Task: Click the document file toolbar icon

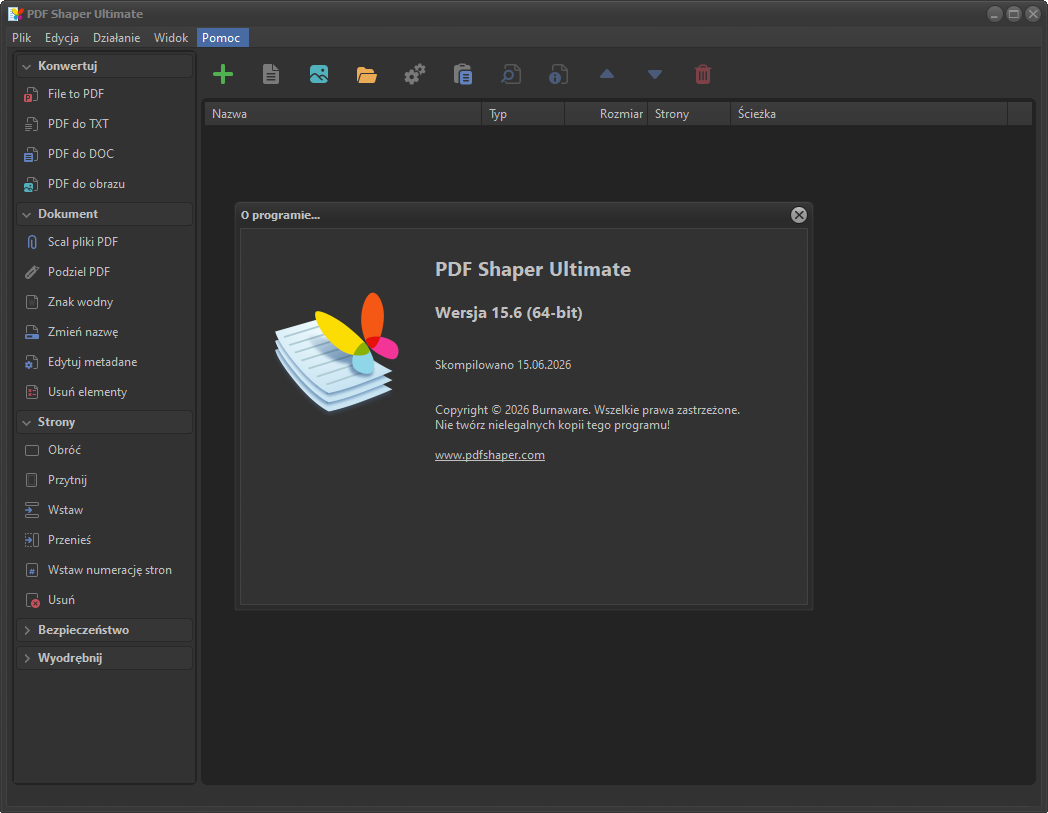Action: tap(271, 74)
